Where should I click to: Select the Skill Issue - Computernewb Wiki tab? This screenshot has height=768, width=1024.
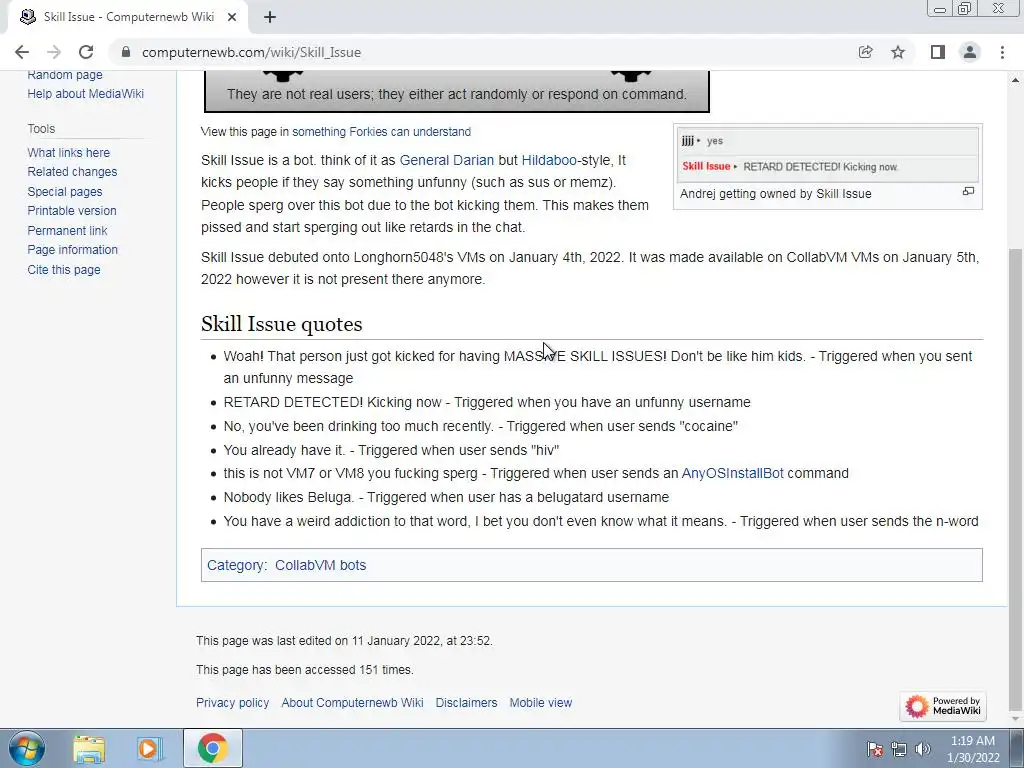[x=128, y=17]
